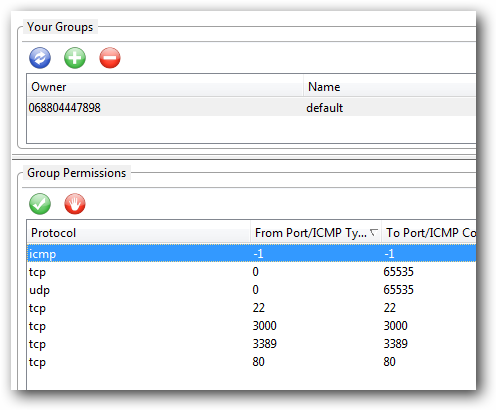This screenshot has height=410, width=496.
Task: Select the tcp row for port 80
Action: (x=251, y=362)
